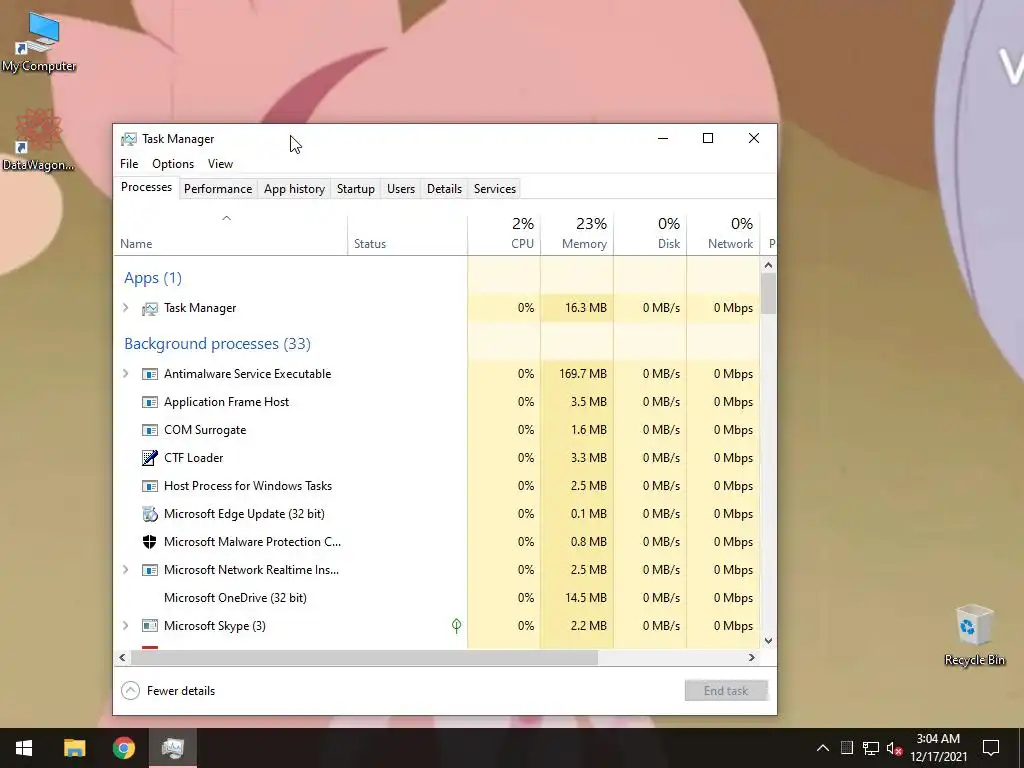Sort processes by Memory column

click(x=577, y=235)
